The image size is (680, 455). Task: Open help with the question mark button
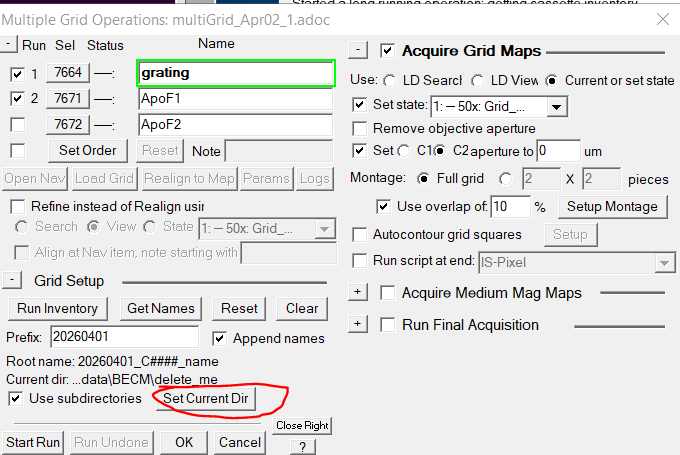pyautogui.click(x=302, y=447)
